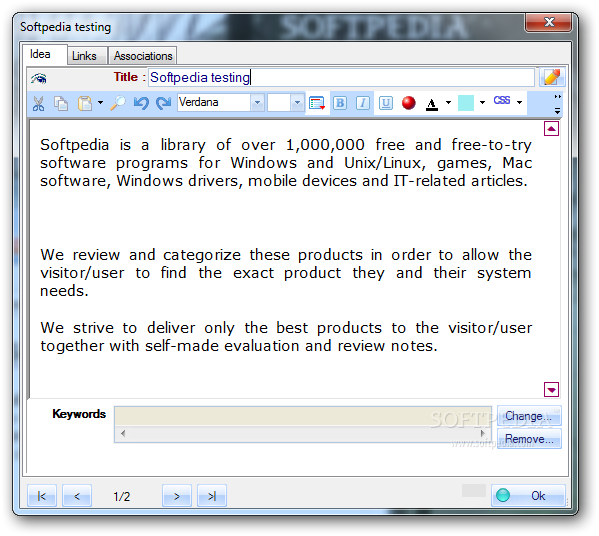The height and width of the screenshot is (536, 599).
Task: Click the keywords scrollbar left arrow
Action: 123,433
